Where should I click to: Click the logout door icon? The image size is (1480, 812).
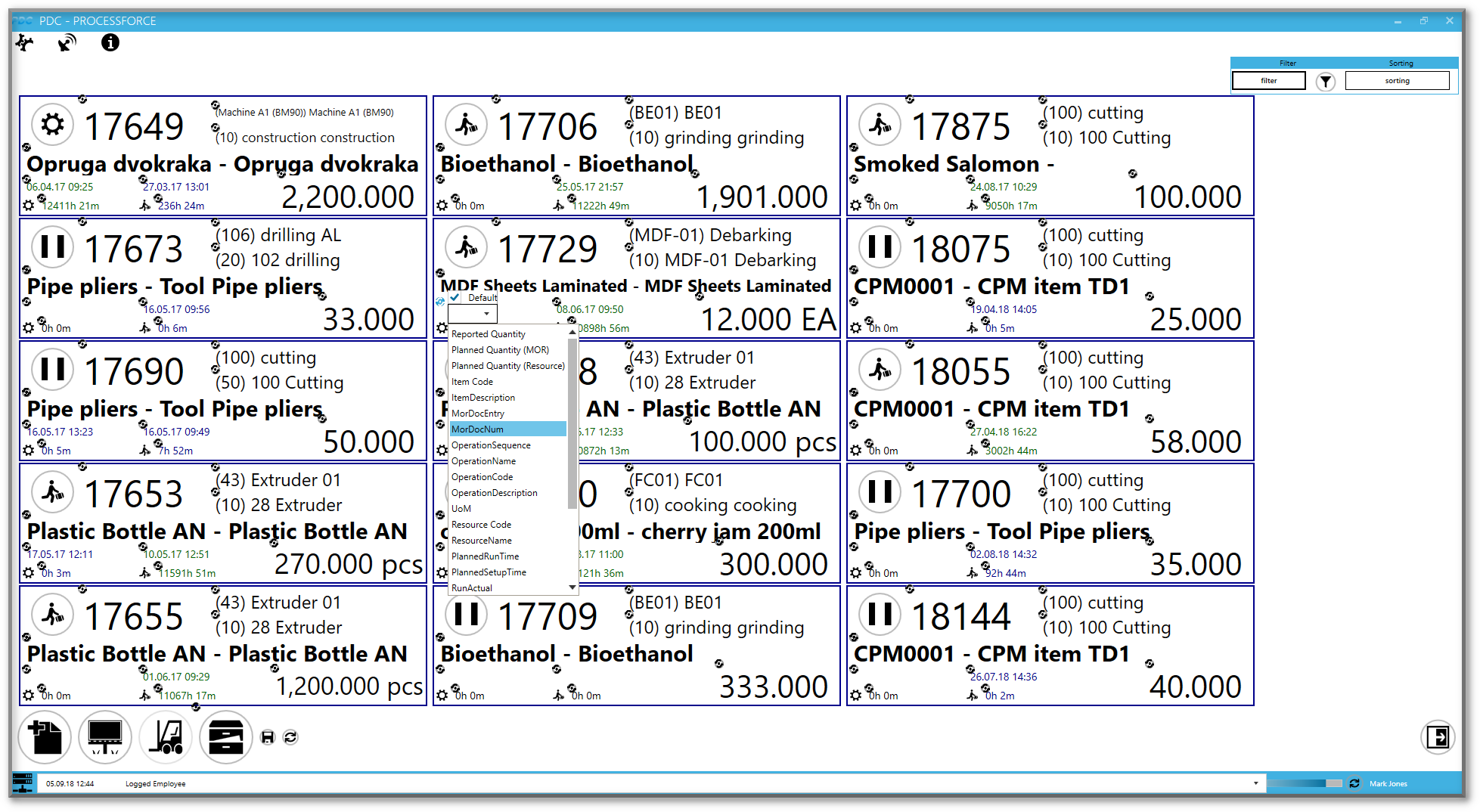(x=1438, y=736)
